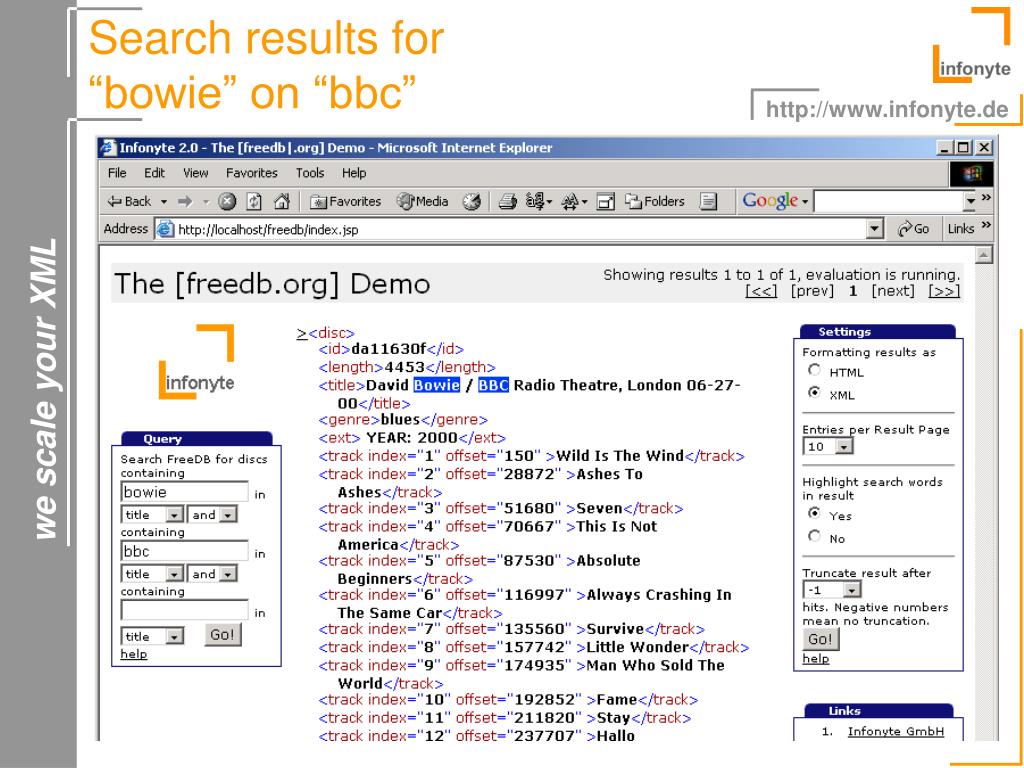Open the Media toolbar button
The width and height of the screenshot is (1024, 768).
pos(423,202)
